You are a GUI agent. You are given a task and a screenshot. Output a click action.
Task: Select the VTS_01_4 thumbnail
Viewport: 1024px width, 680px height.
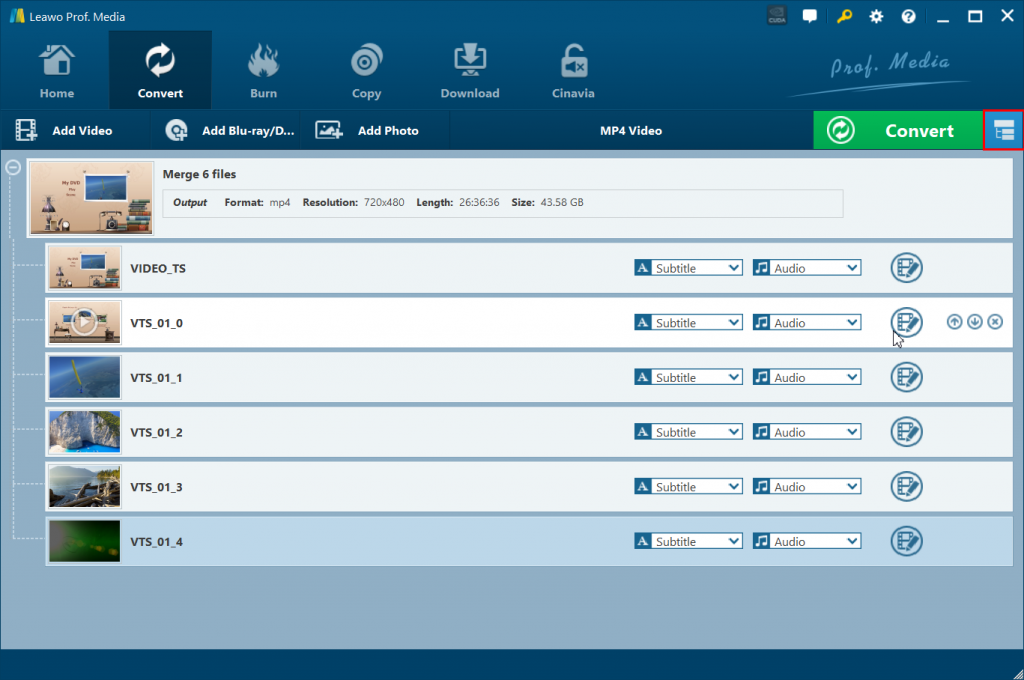(x=84, y=541)
